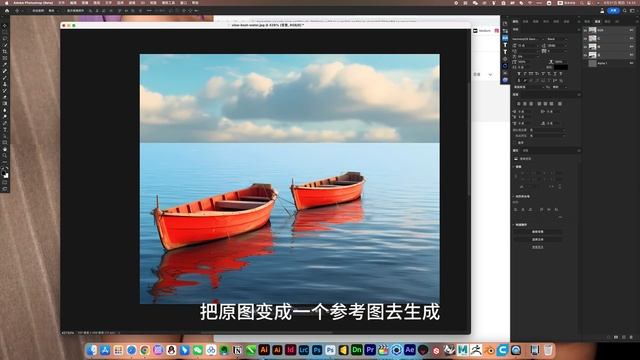Click the paragraph align left button

(x=519, y=104)
